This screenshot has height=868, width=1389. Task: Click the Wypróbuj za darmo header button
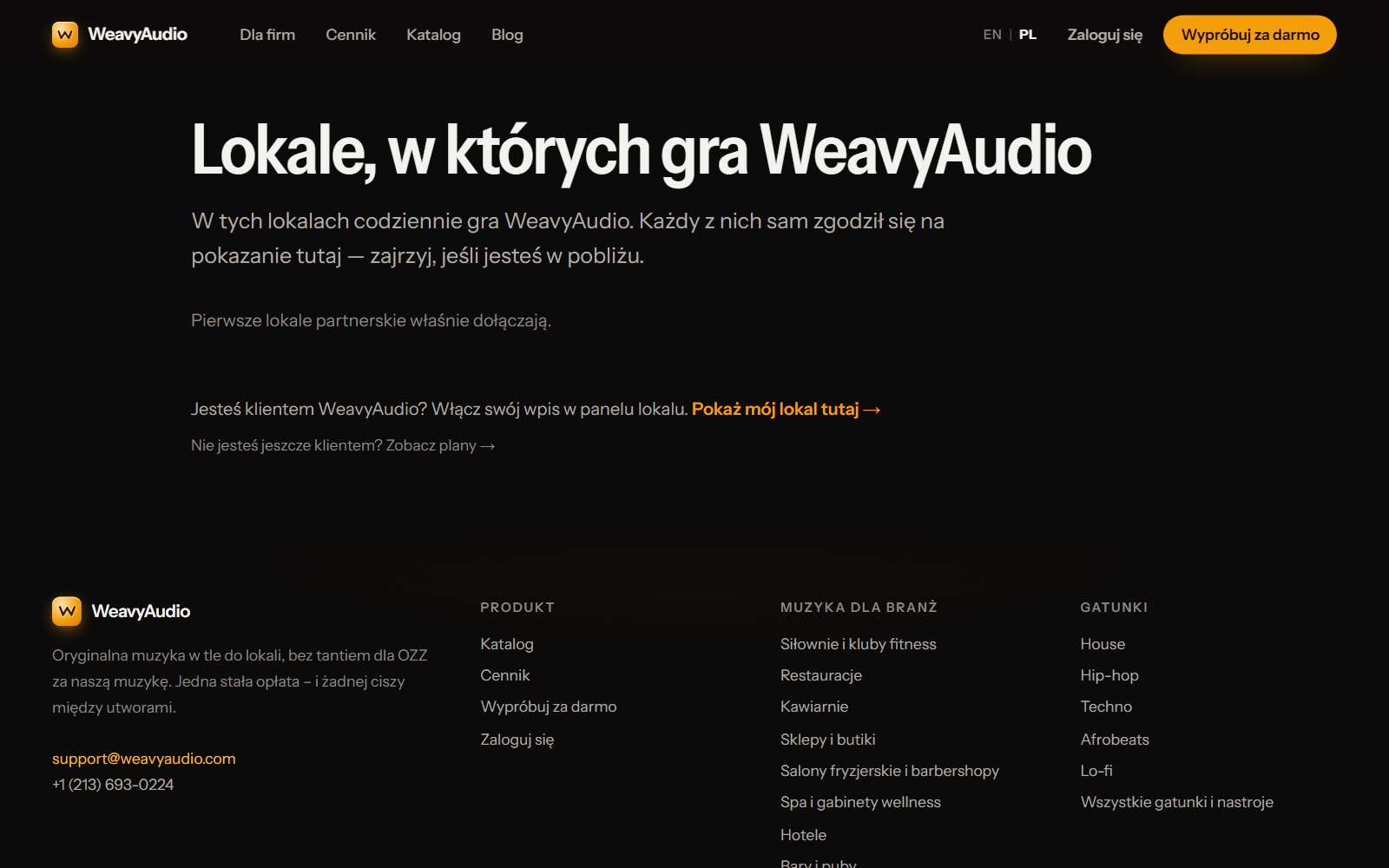[x=1250, y=35]
